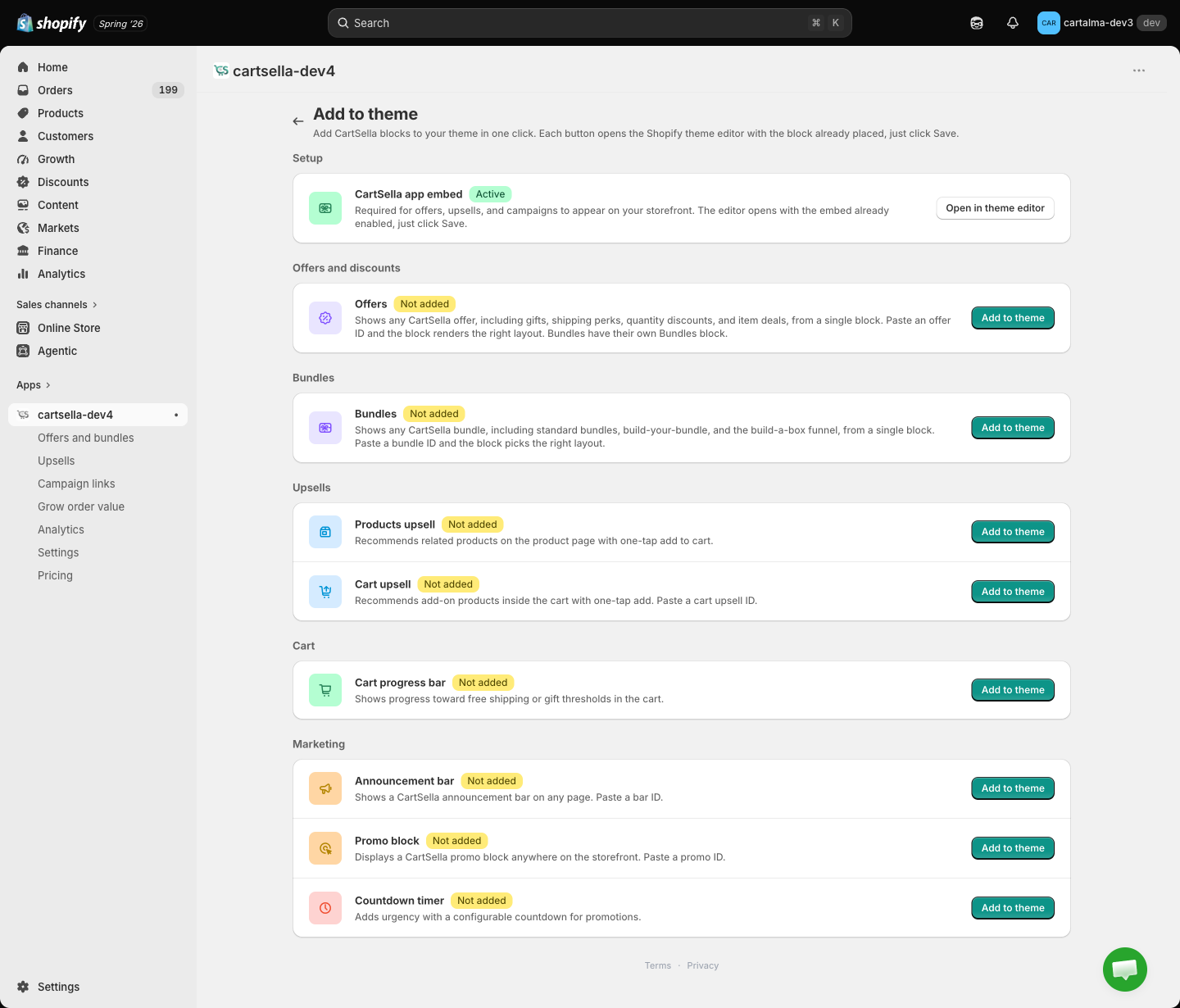Add Announcement bar to theme
The height and width of the screenshot is (1008, 1180).
pos(1013,788)
